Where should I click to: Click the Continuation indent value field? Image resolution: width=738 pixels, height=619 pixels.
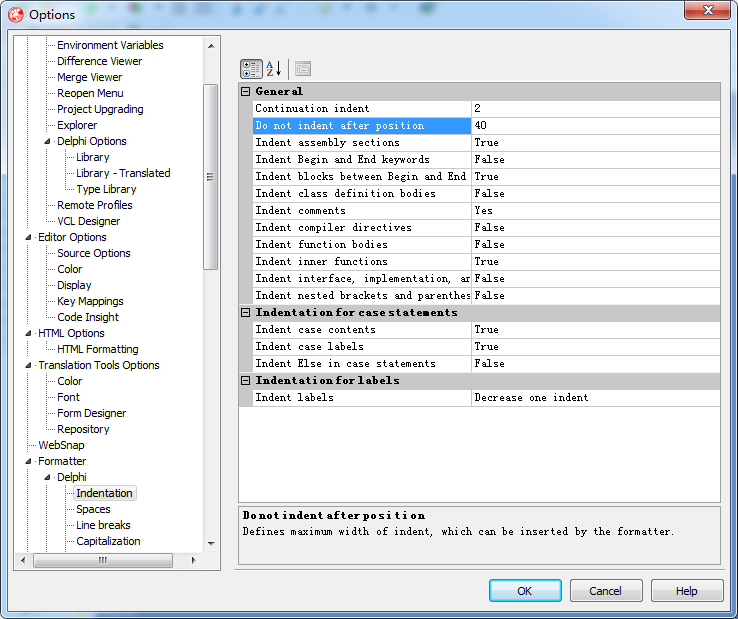(595, 108)
